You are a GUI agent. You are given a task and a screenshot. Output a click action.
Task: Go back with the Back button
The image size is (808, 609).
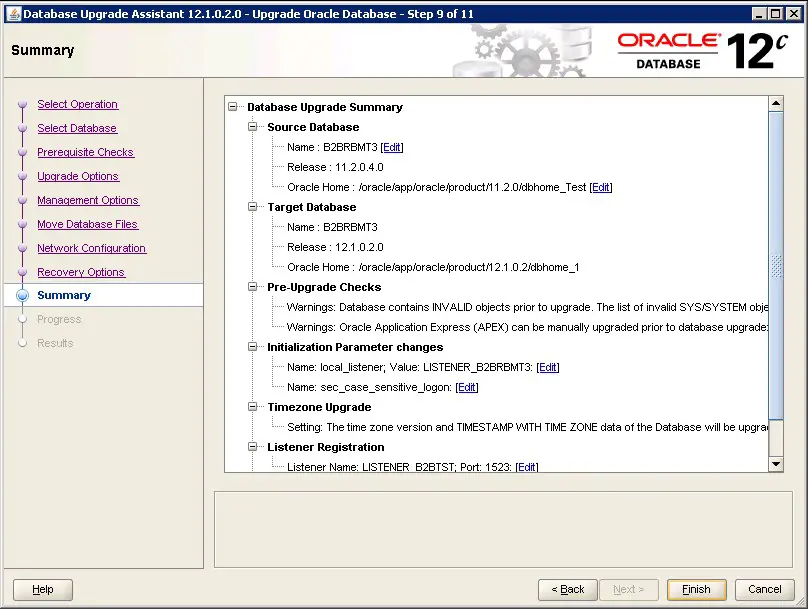coord(567,589)
